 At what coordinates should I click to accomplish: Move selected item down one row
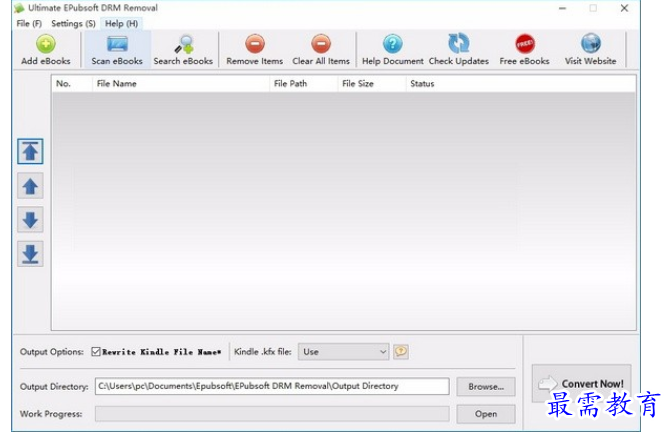click(x=30, y=220)
